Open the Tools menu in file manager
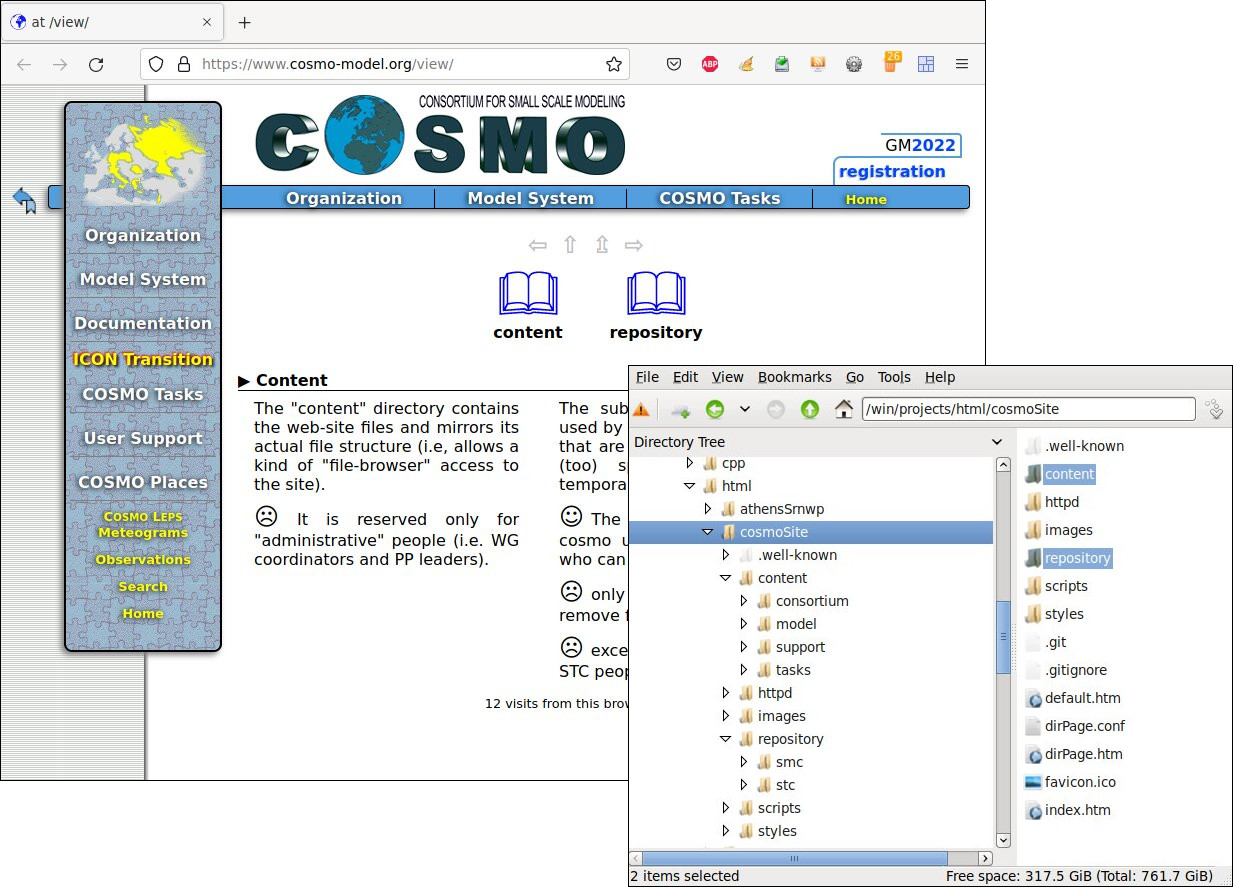The height and width of the screenshot is (887, 1233). tap(894, 377)
